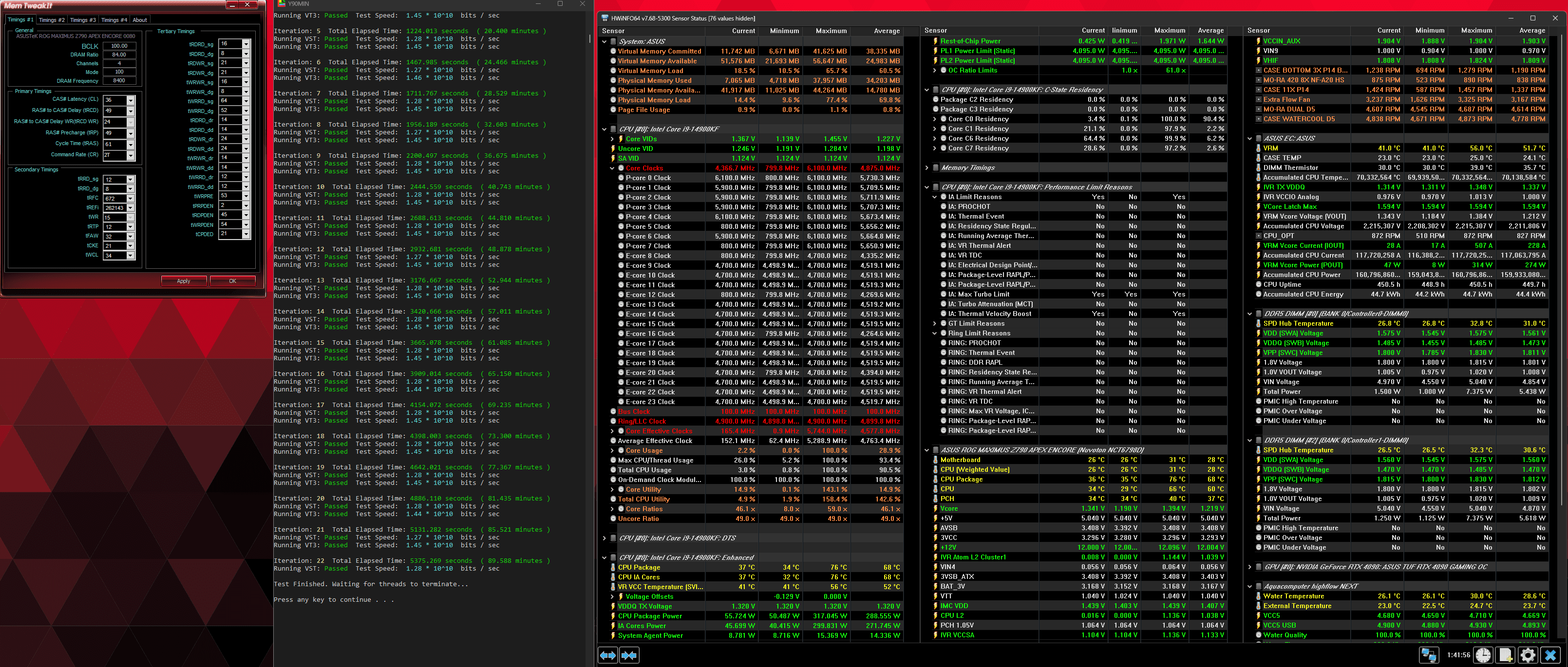Click the expand sensor columns arrows icon
The width and height of the screenshot is (1568, 667).
coord(607,655)
